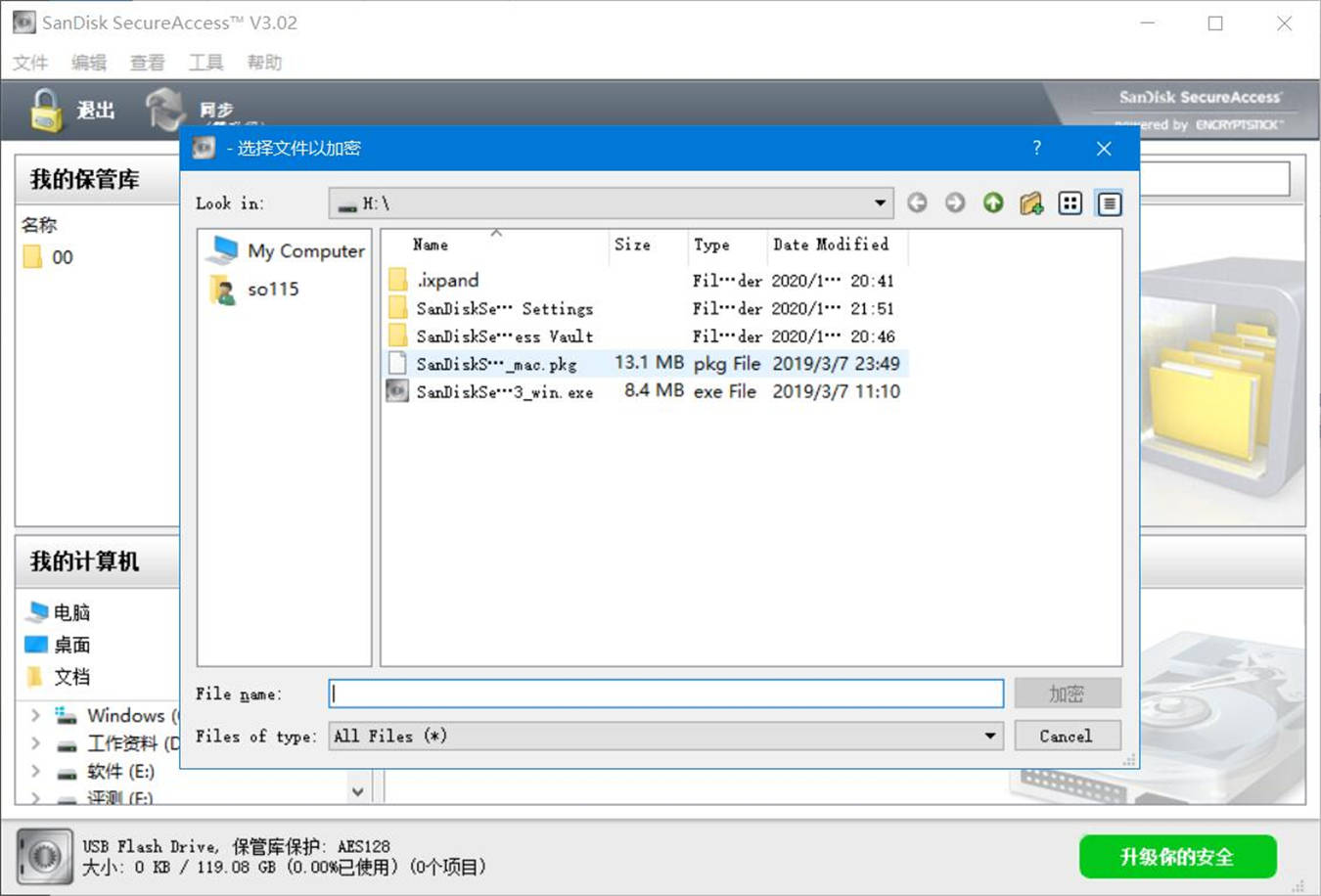Click the sync icon in toolbar
The width and height of the screenshot is (1321, 896).
pyautogui.click(x=165, y=109)
